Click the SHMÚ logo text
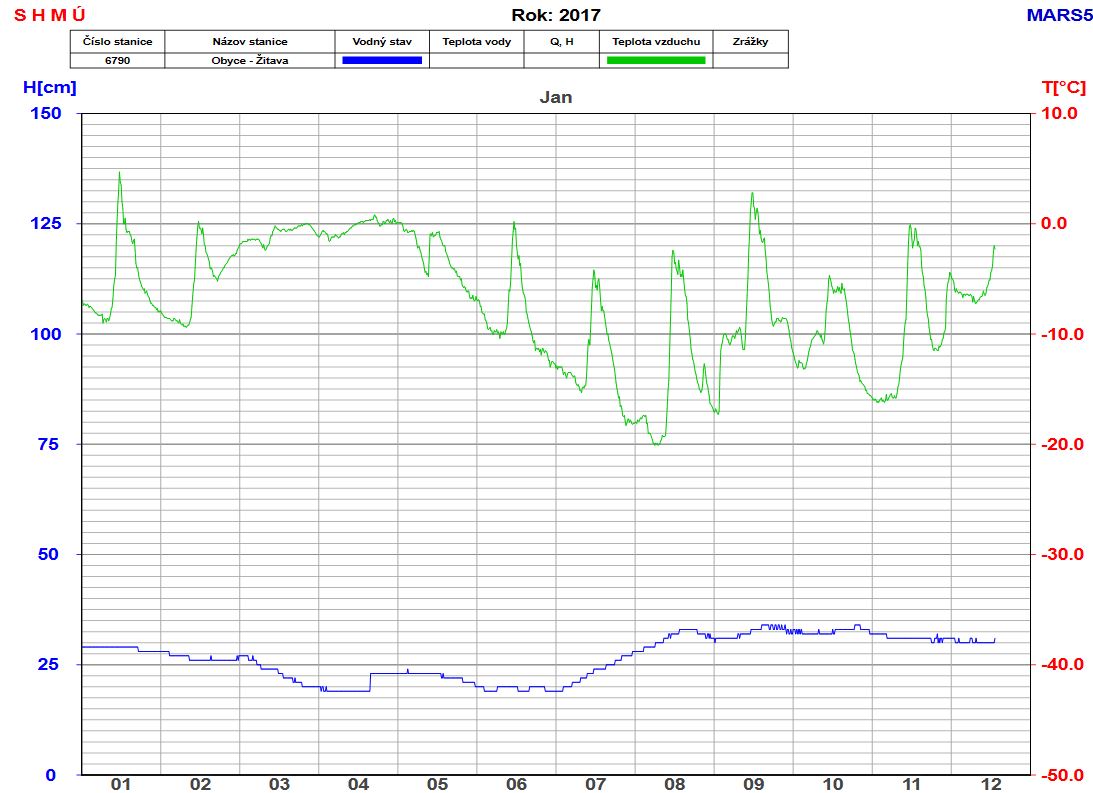Viewport: 1093px width, 793px height. [x=50, y=15]
